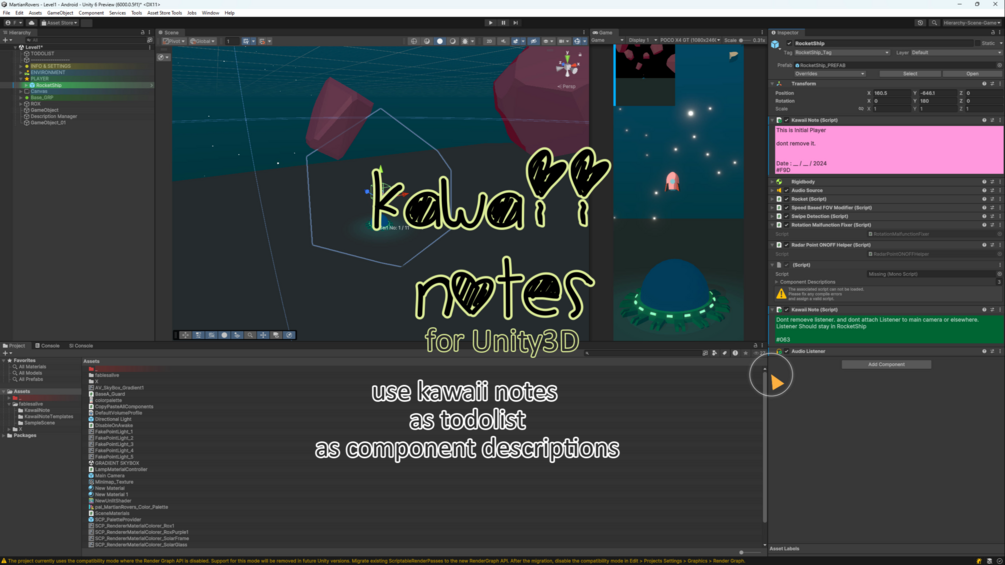Select the RocketShip object in Hierarchy
Image resolution: width=1005 pixels, height=565 pixels.
(x=49, y=85)
